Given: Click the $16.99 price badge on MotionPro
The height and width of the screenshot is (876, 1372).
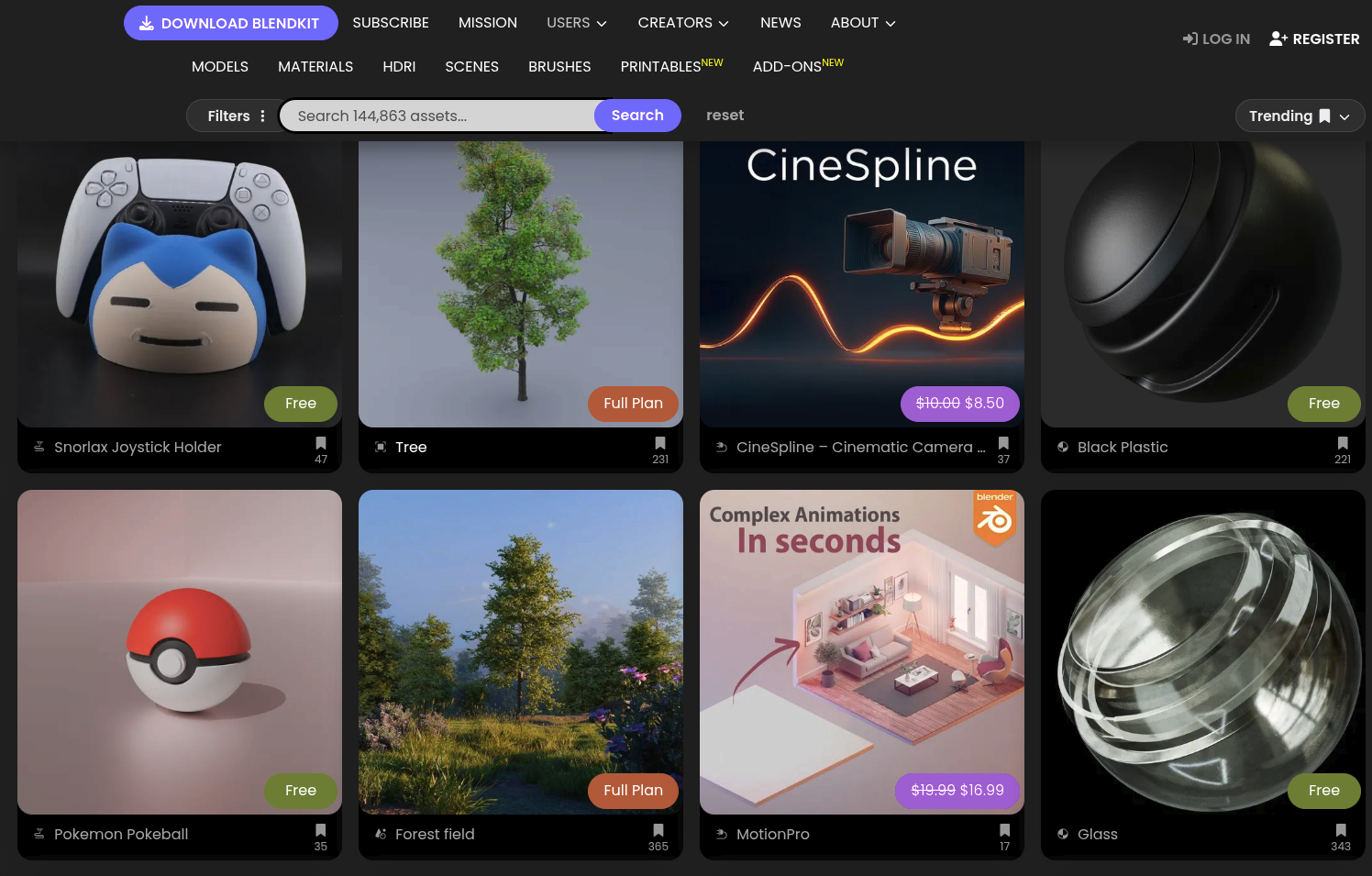Looking at the screenshot, I should point(957,791).
